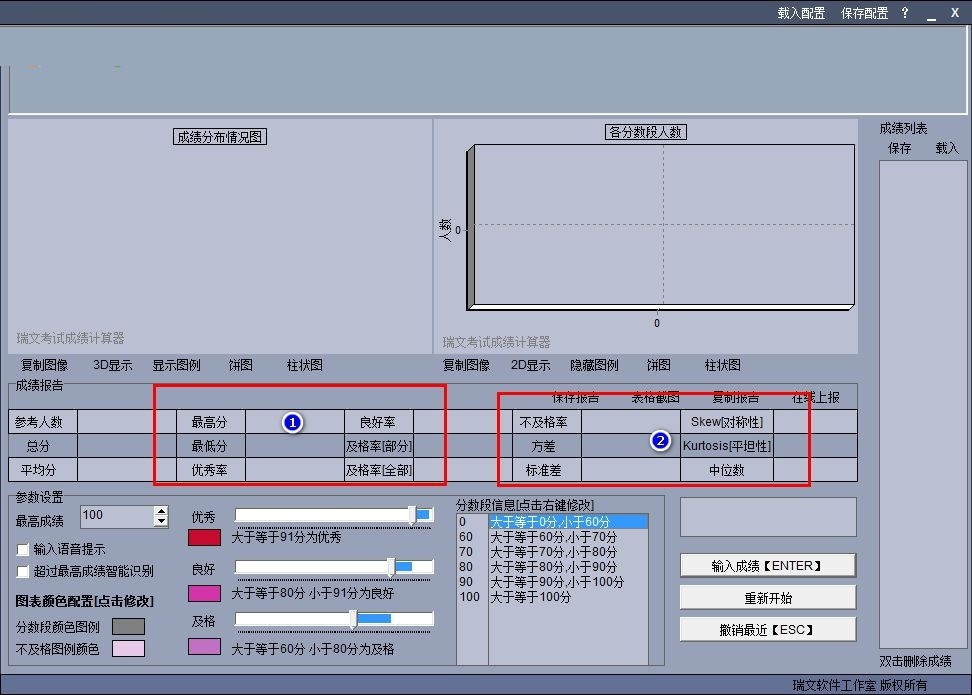Click the 输入成绩【ENTER】 button
Screen dimensions: 972x695
(x=767, y=566)
